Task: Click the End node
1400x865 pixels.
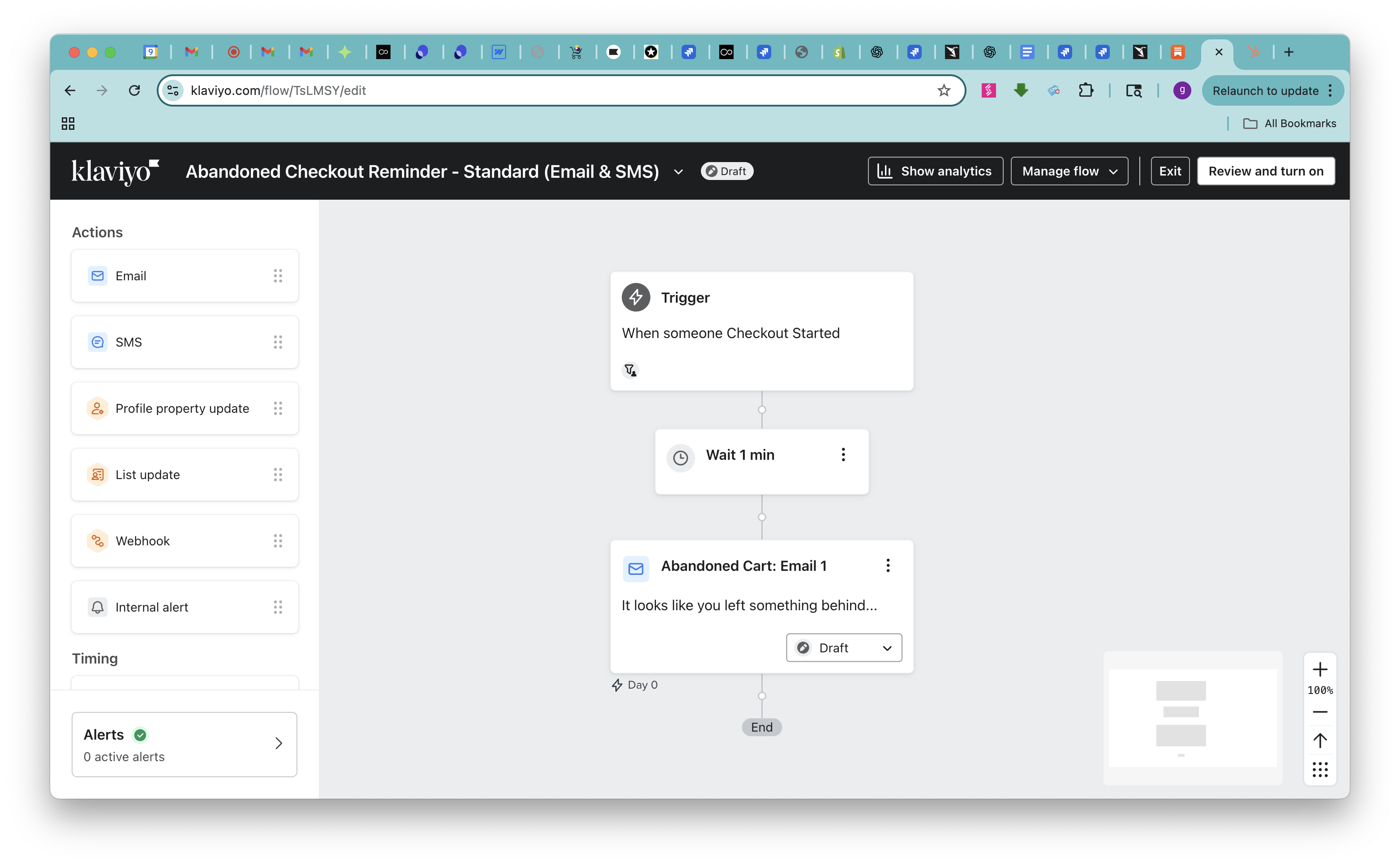Action: coord(761,727)
